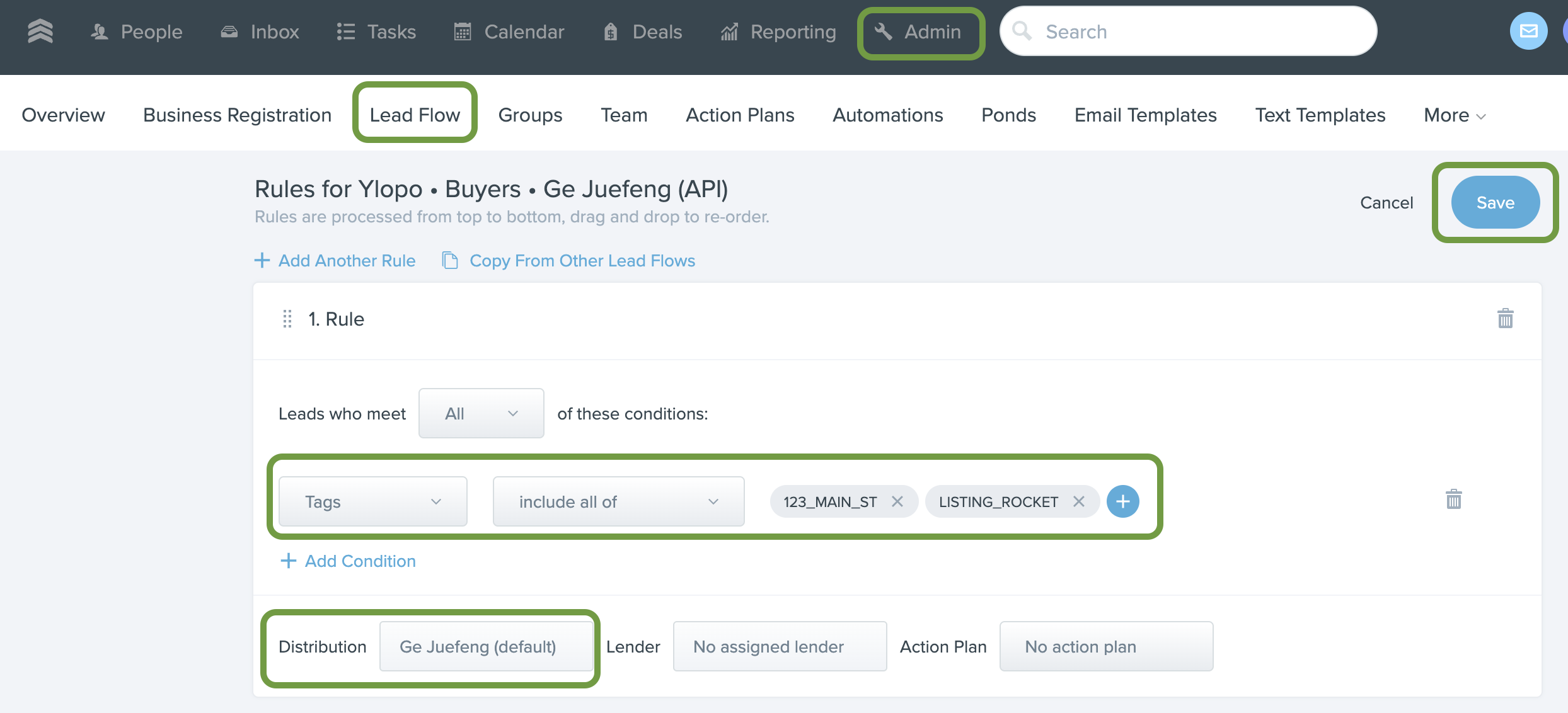The height and width of the screenshot is (713, 1568).
Task: Click Copy From Other Lead Flows
Action: [x=568, y=261]
